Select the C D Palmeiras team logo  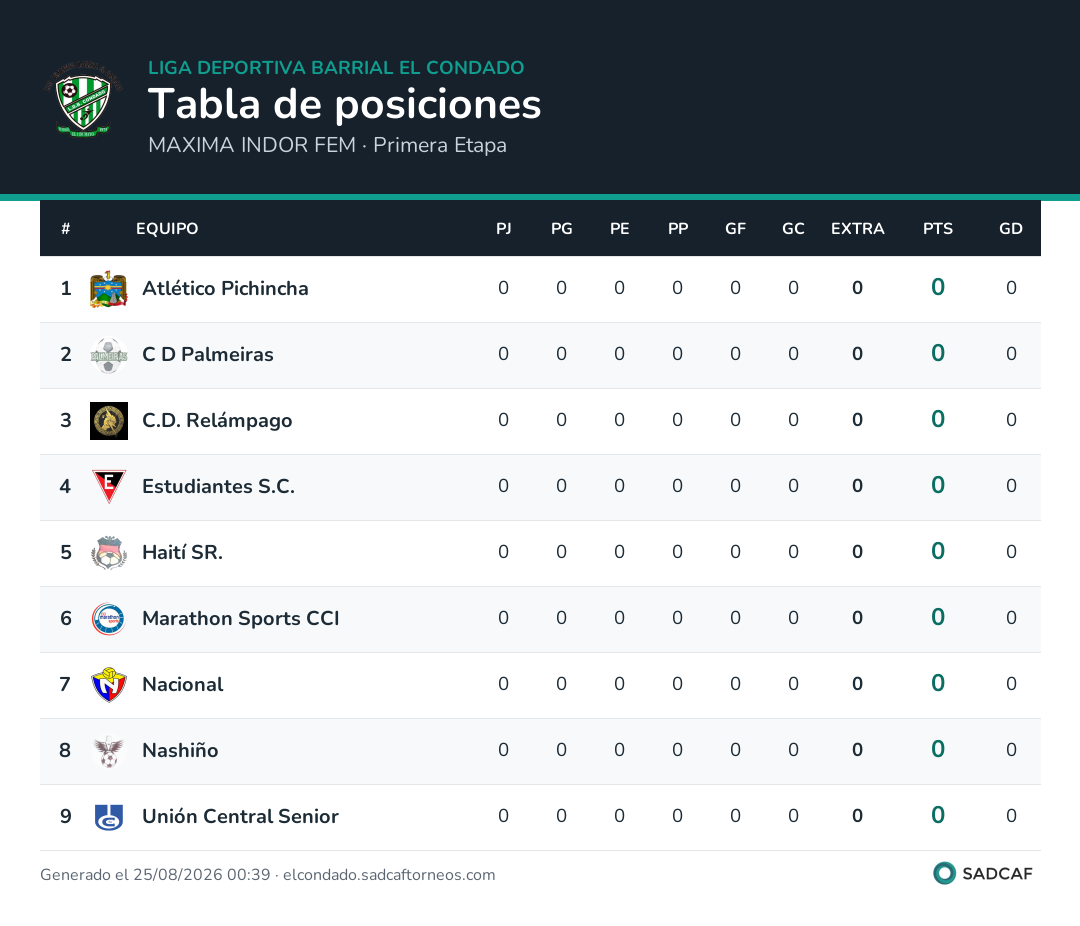click(109, 355)
